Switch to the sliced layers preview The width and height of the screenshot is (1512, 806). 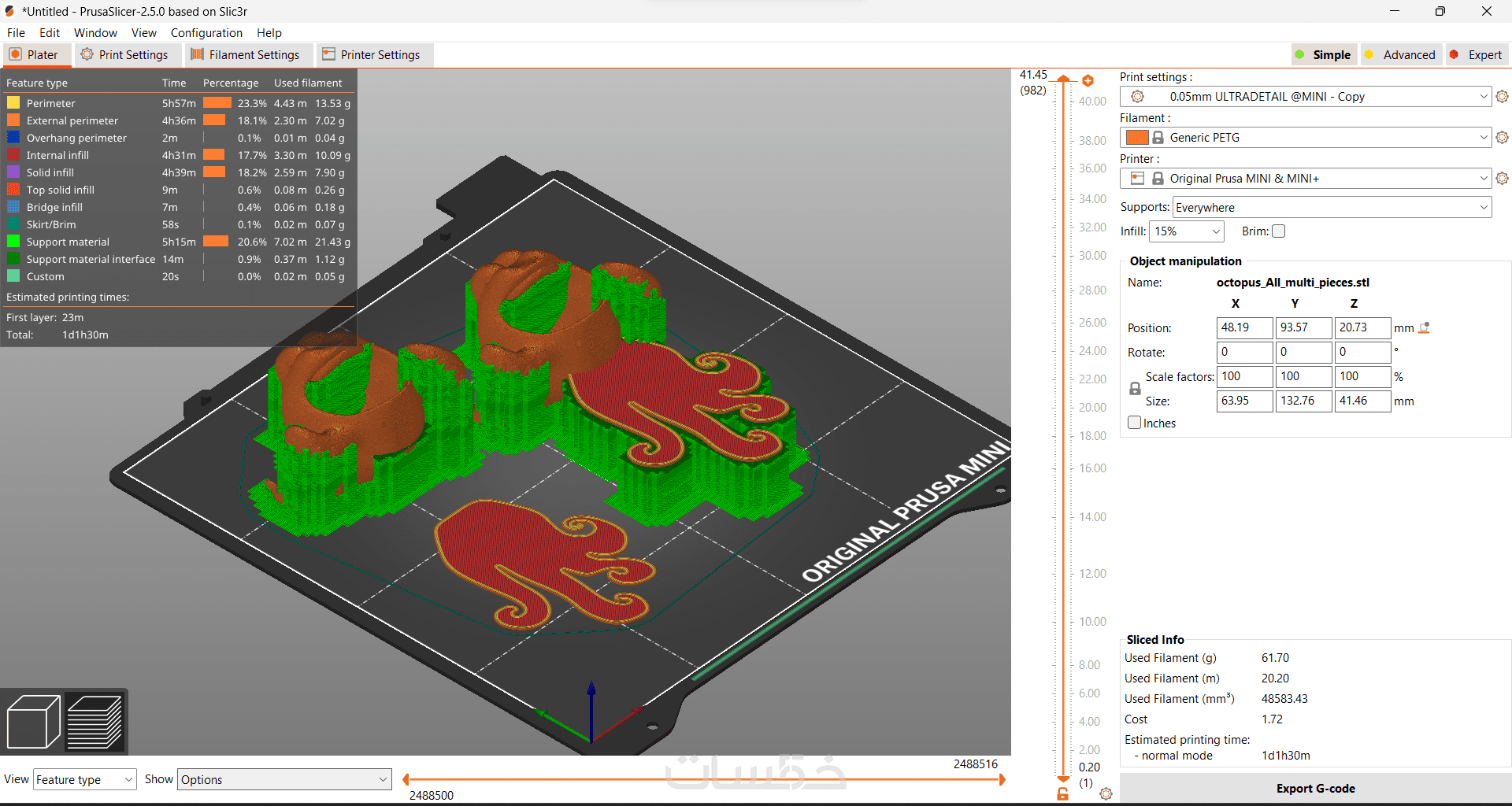[94, 721]
